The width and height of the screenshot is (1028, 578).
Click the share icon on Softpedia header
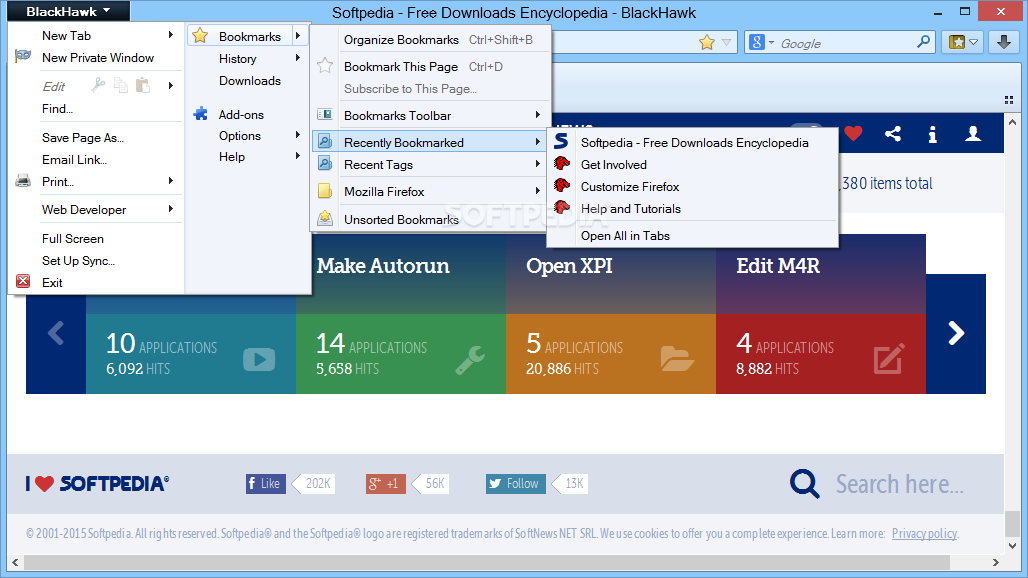pos(892,134)
